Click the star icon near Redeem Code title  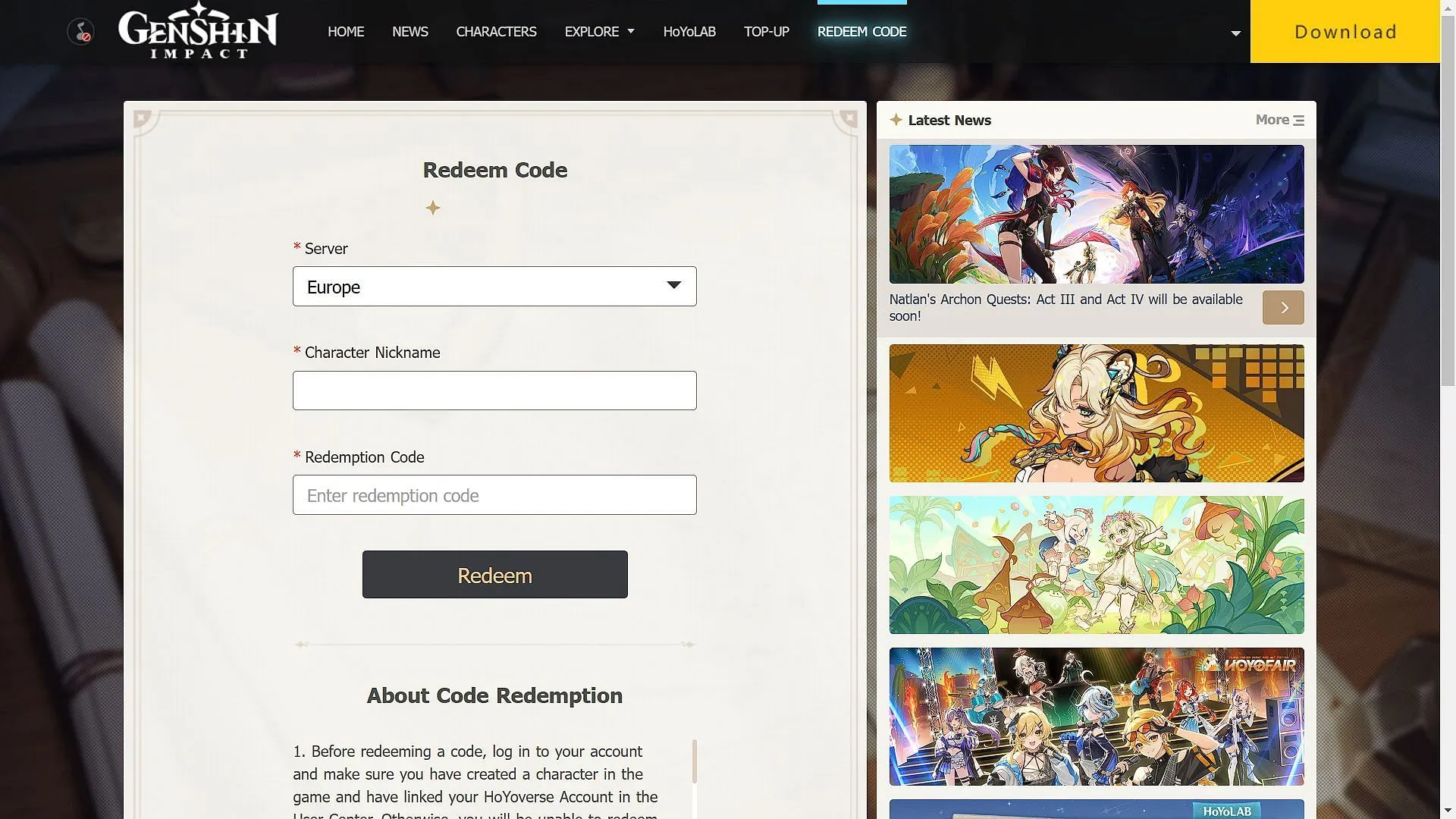432,207
